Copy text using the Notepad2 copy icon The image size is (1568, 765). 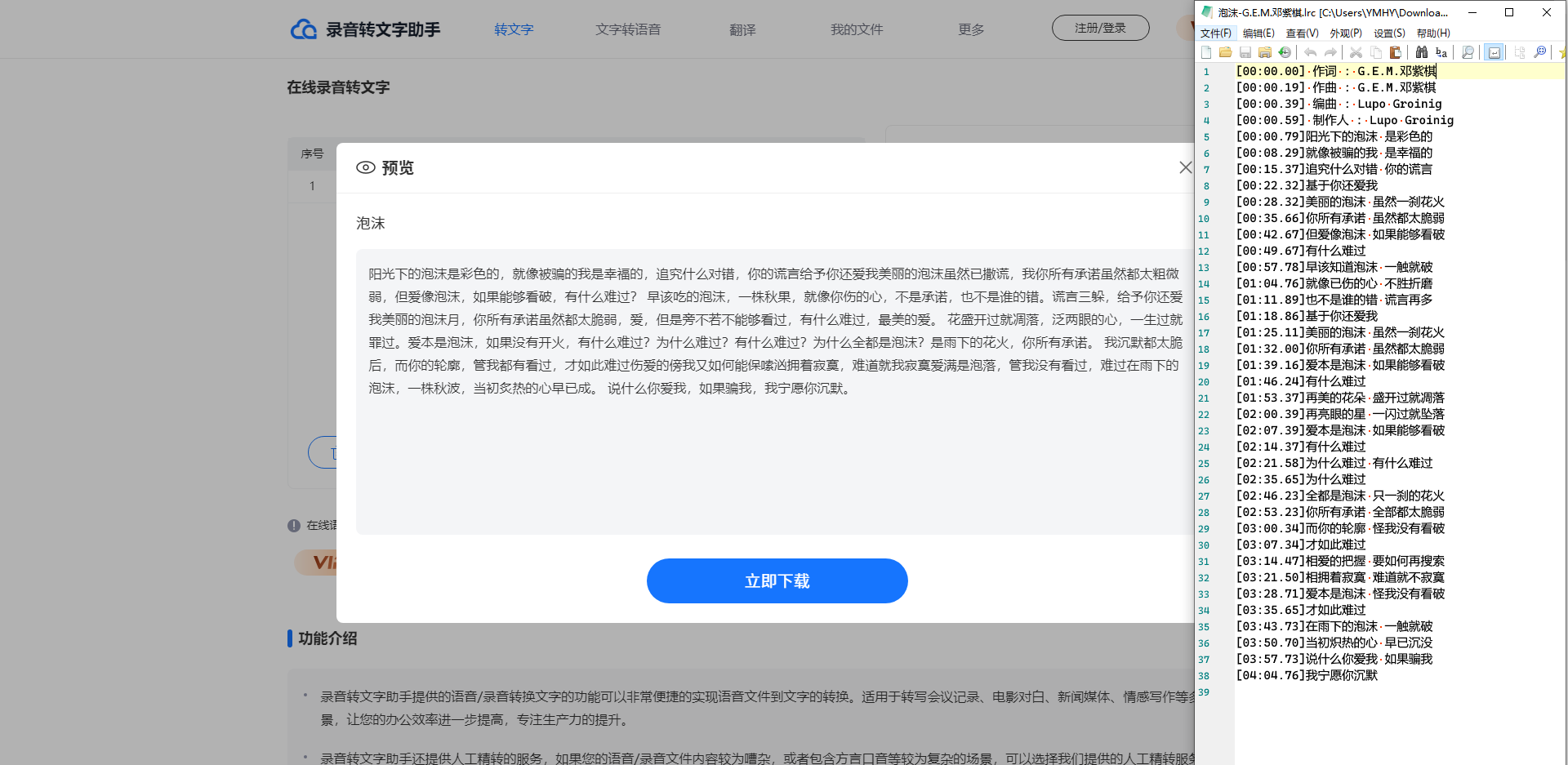coord(1376,52)
